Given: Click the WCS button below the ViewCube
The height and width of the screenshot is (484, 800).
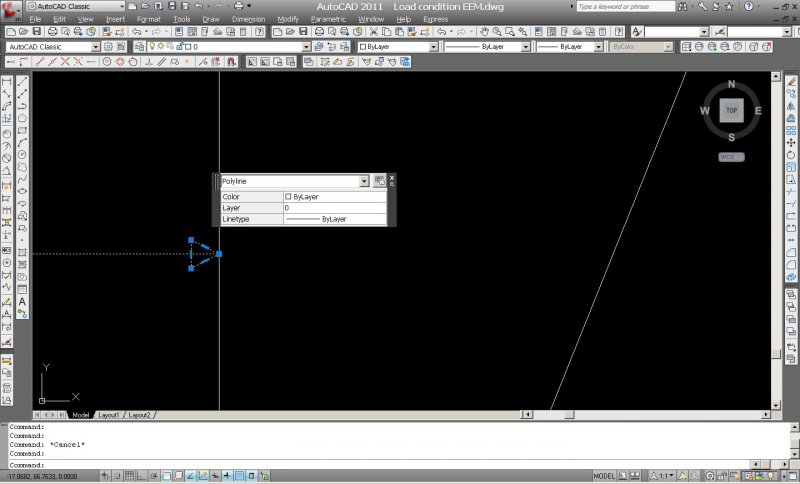Looking at the screenshot, I should point(731,157).
